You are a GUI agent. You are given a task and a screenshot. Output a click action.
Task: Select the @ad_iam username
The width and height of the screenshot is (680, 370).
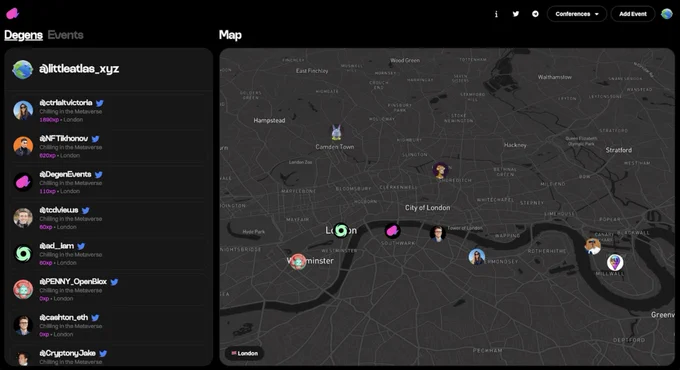tap(57, 246)
